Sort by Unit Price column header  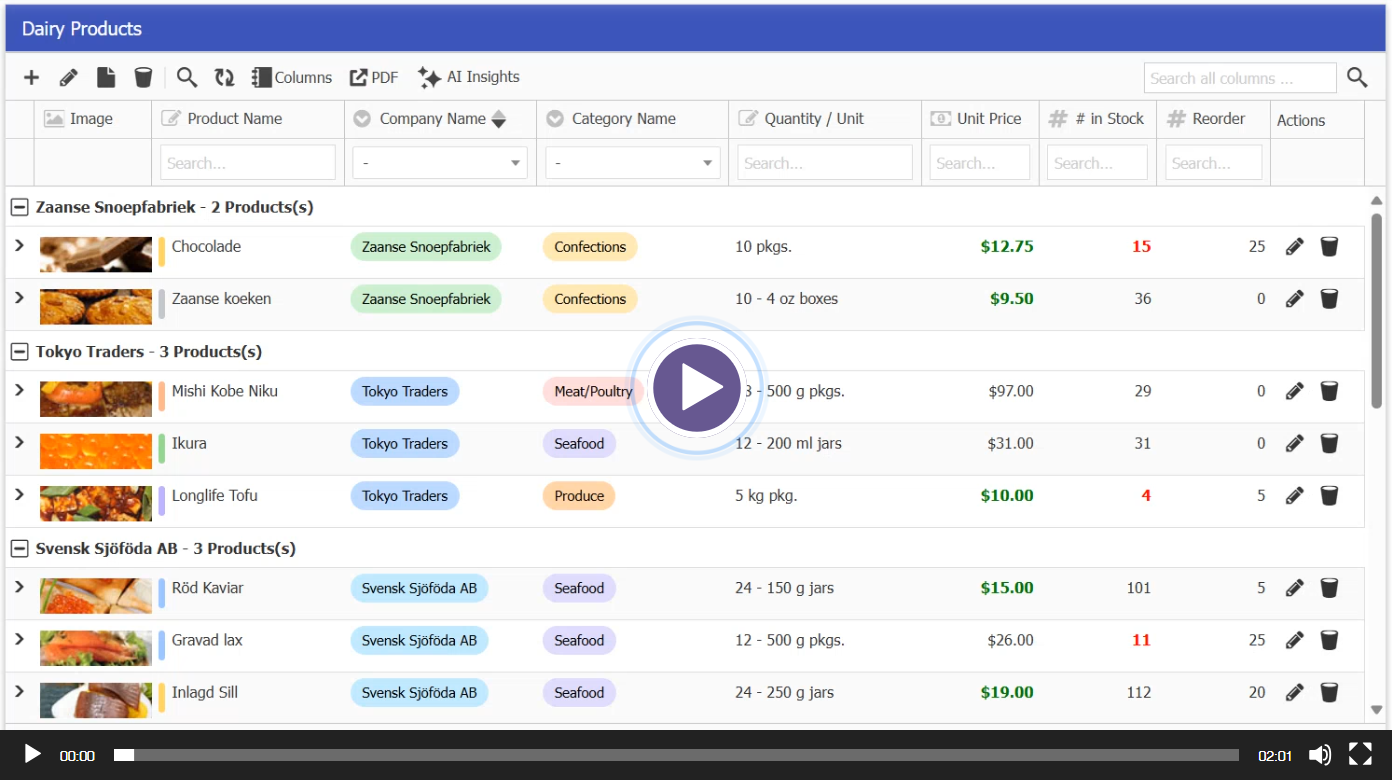[980, 119]
